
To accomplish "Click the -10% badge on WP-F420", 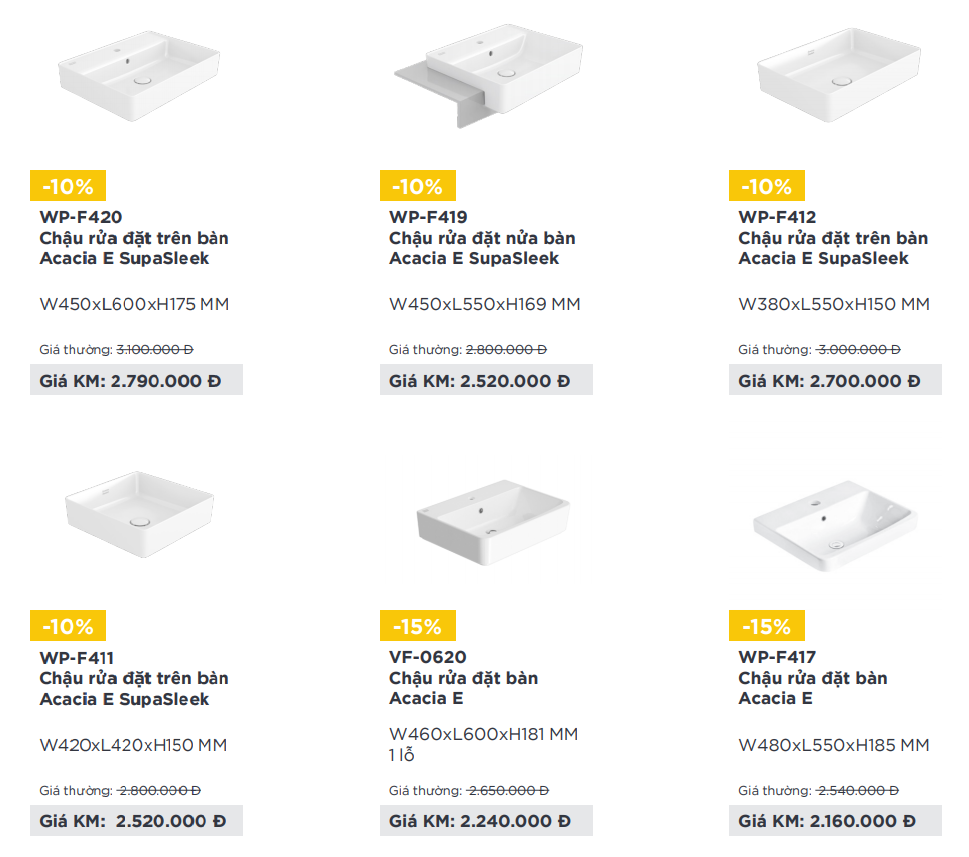I will (x=68, y=185).
